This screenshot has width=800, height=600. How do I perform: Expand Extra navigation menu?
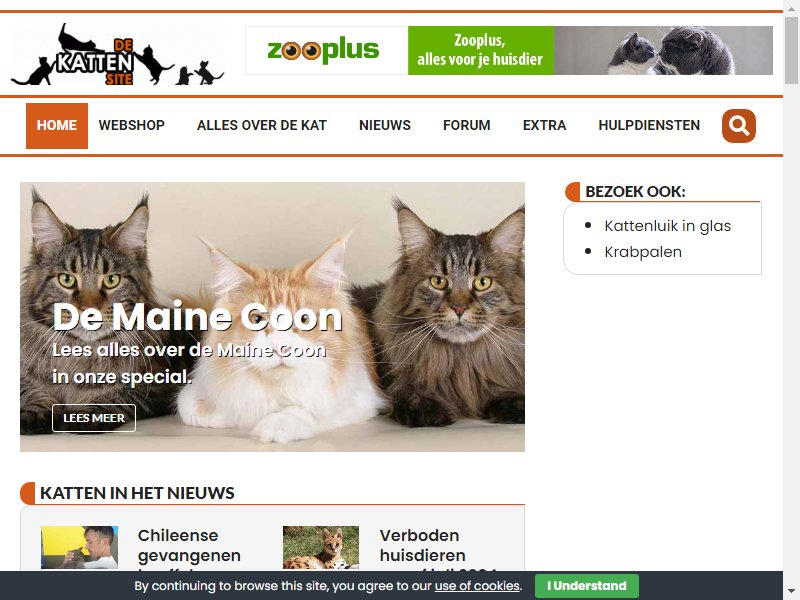pyautogui.click(x=544, y=126)
